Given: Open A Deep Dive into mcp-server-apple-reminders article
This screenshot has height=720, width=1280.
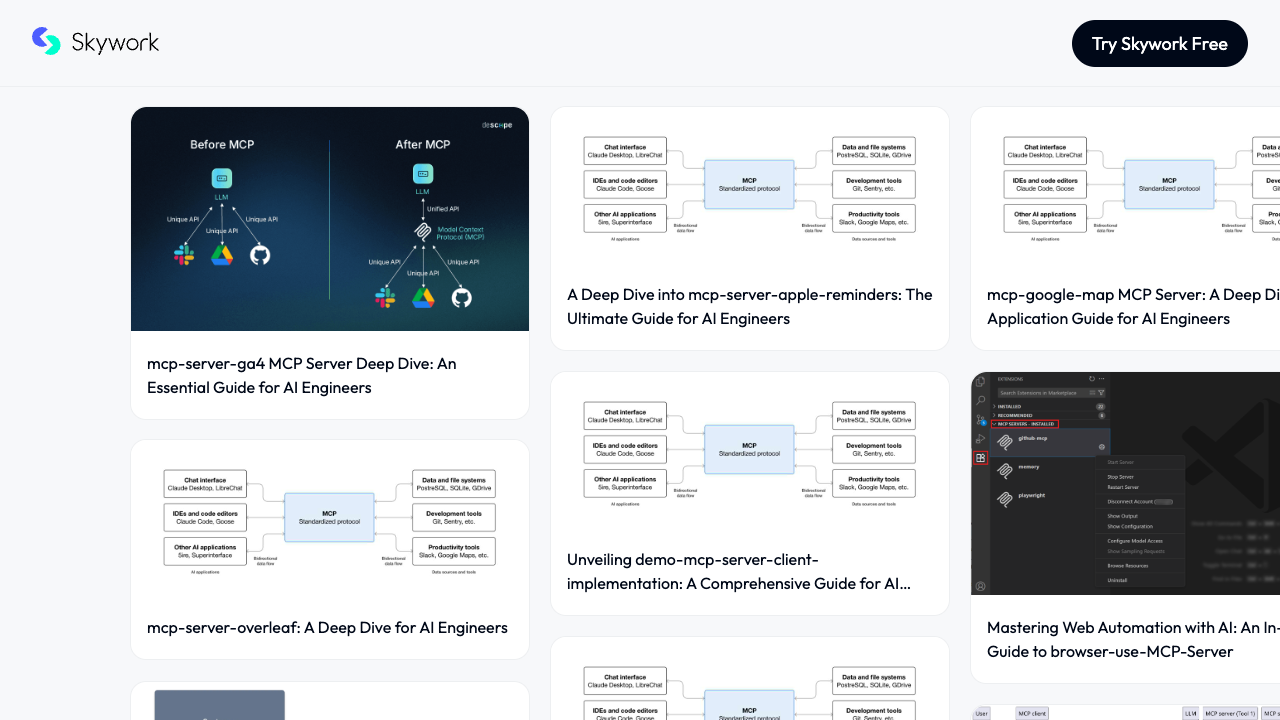Looking at the screenshot, I should coord(750,306).
